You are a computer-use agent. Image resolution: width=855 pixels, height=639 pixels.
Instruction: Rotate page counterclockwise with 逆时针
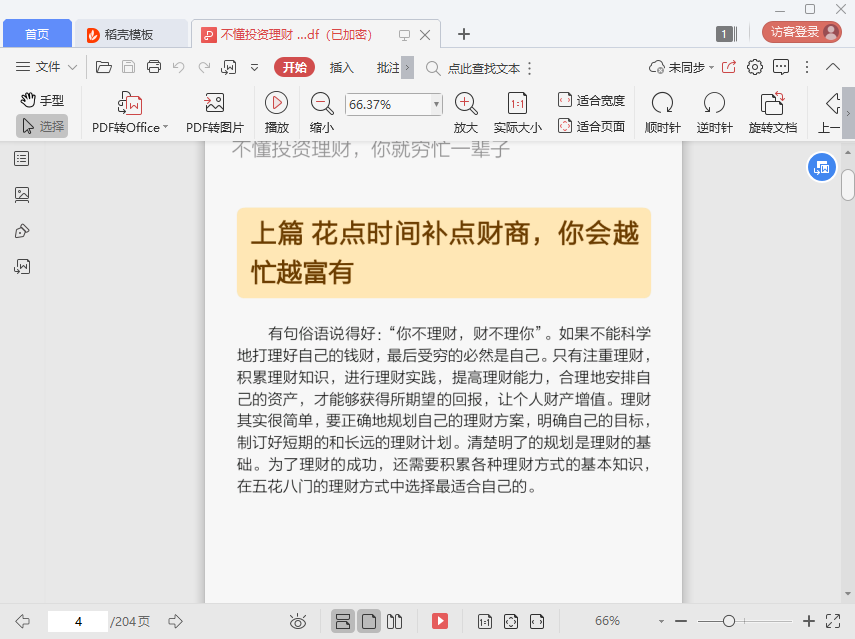coord(714,103)
